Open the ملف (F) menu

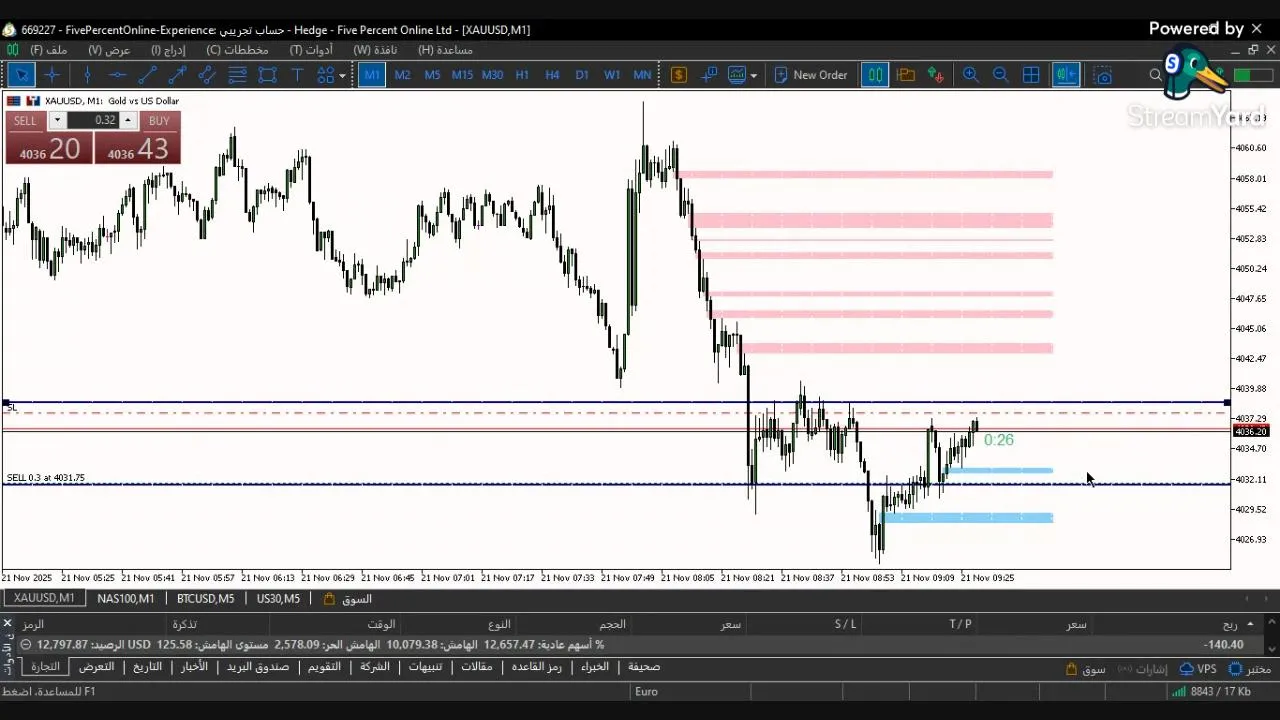click(49, 50)
